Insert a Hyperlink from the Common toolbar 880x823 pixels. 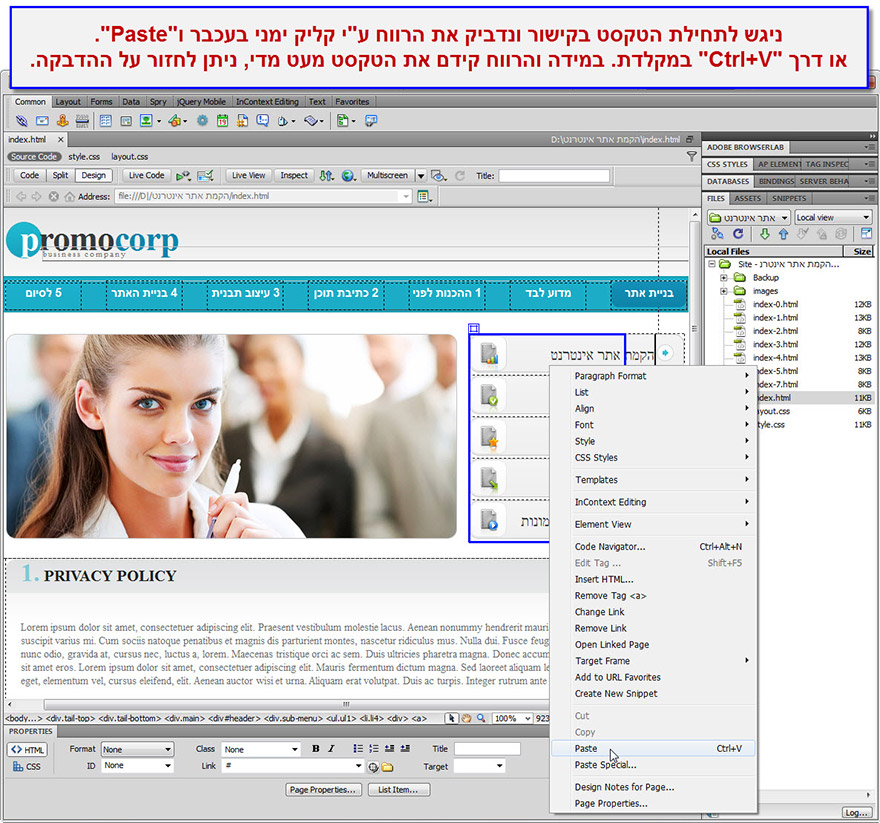pyautogui.click(x=21, y=121)
